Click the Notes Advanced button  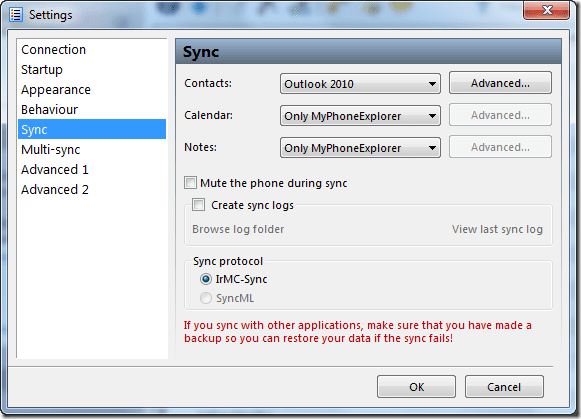click(x=500, y=147)
